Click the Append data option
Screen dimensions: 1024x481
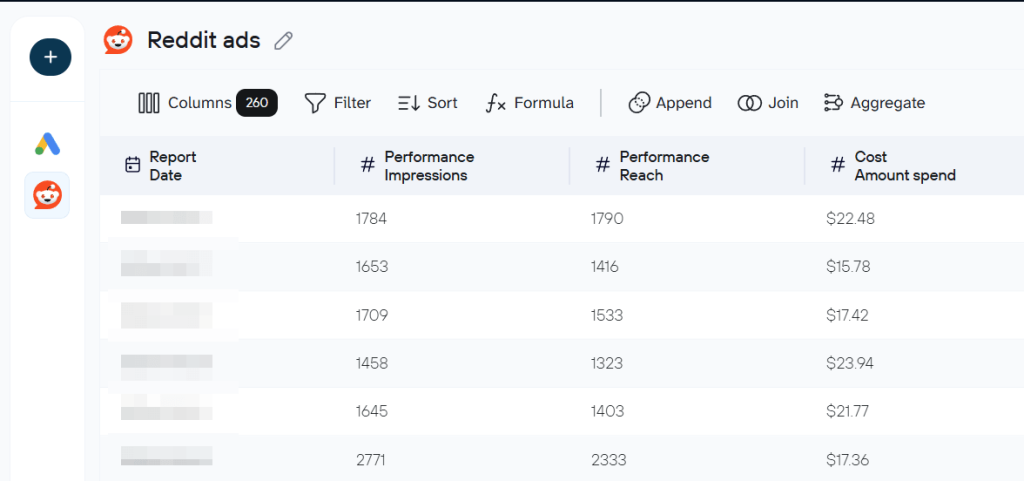[x=670, y=103]
